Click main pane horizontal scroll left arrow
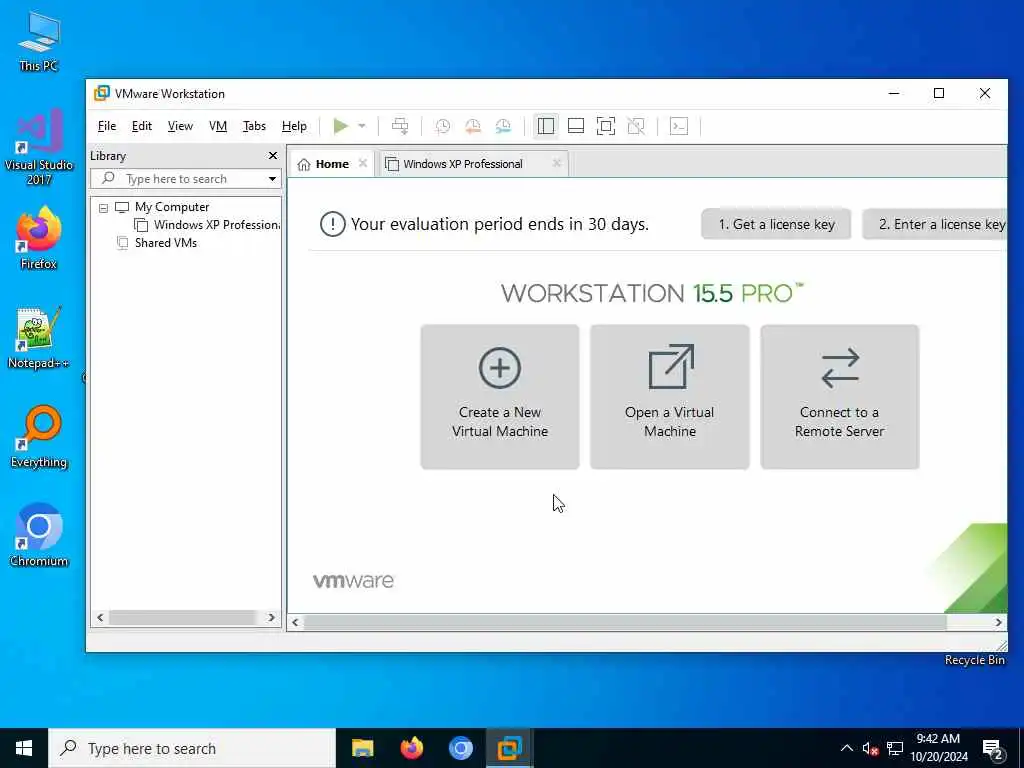This screenshot has height=768, width=1024. [x=295, y=622]
